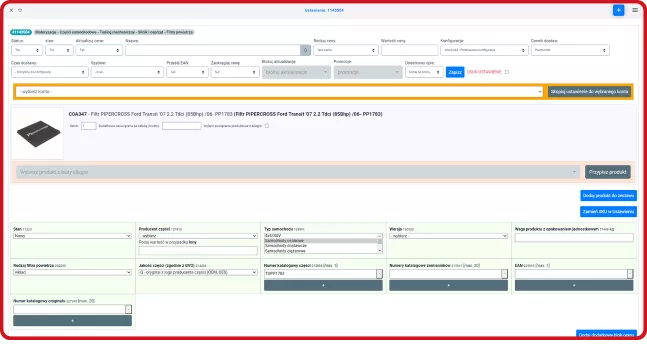This screenshot has width=647, height=364.
Task: Mark this setting with the star icon
Action: pos(20,10)
